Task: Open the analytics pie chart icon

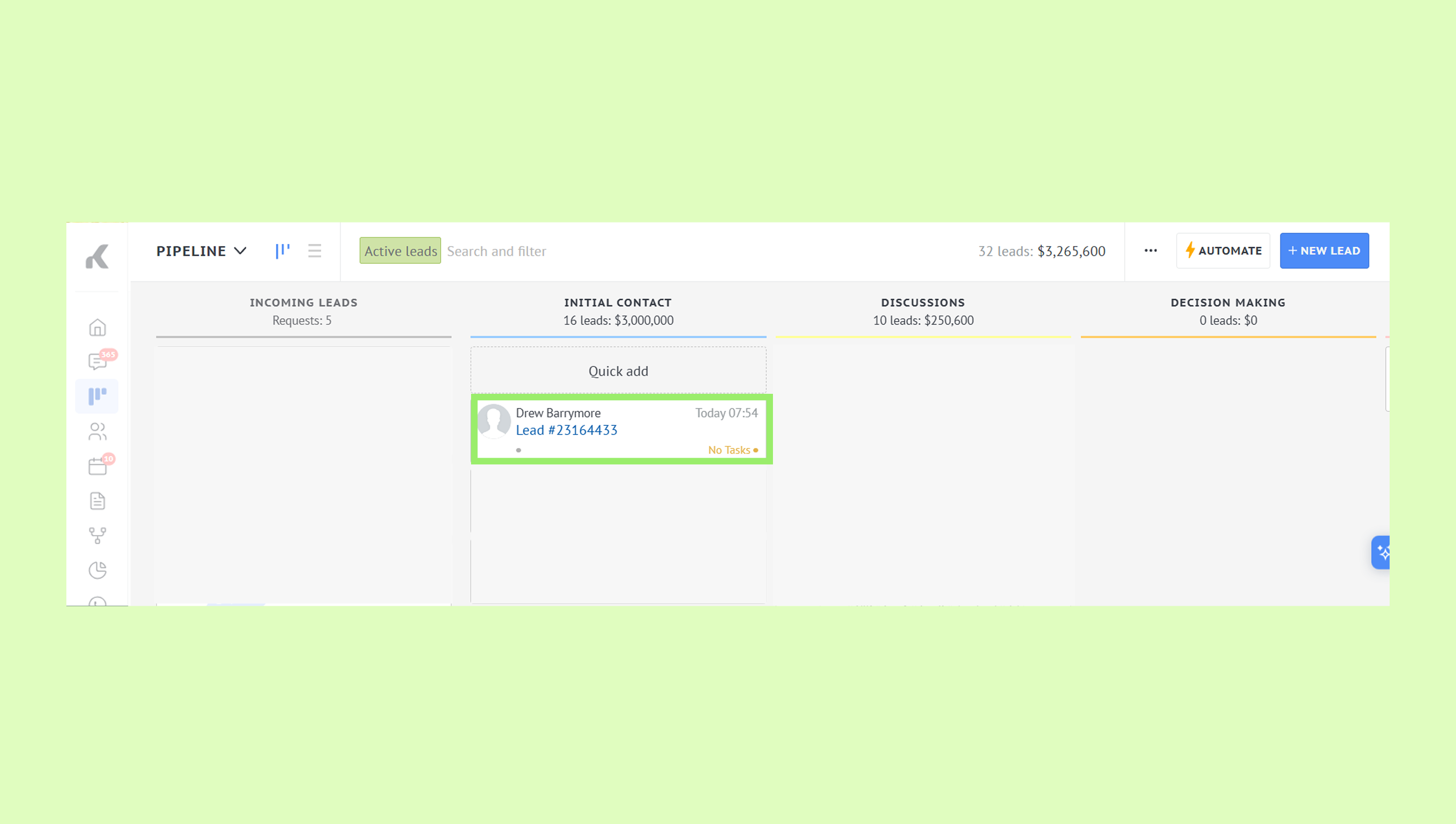Action: (97, 570)
